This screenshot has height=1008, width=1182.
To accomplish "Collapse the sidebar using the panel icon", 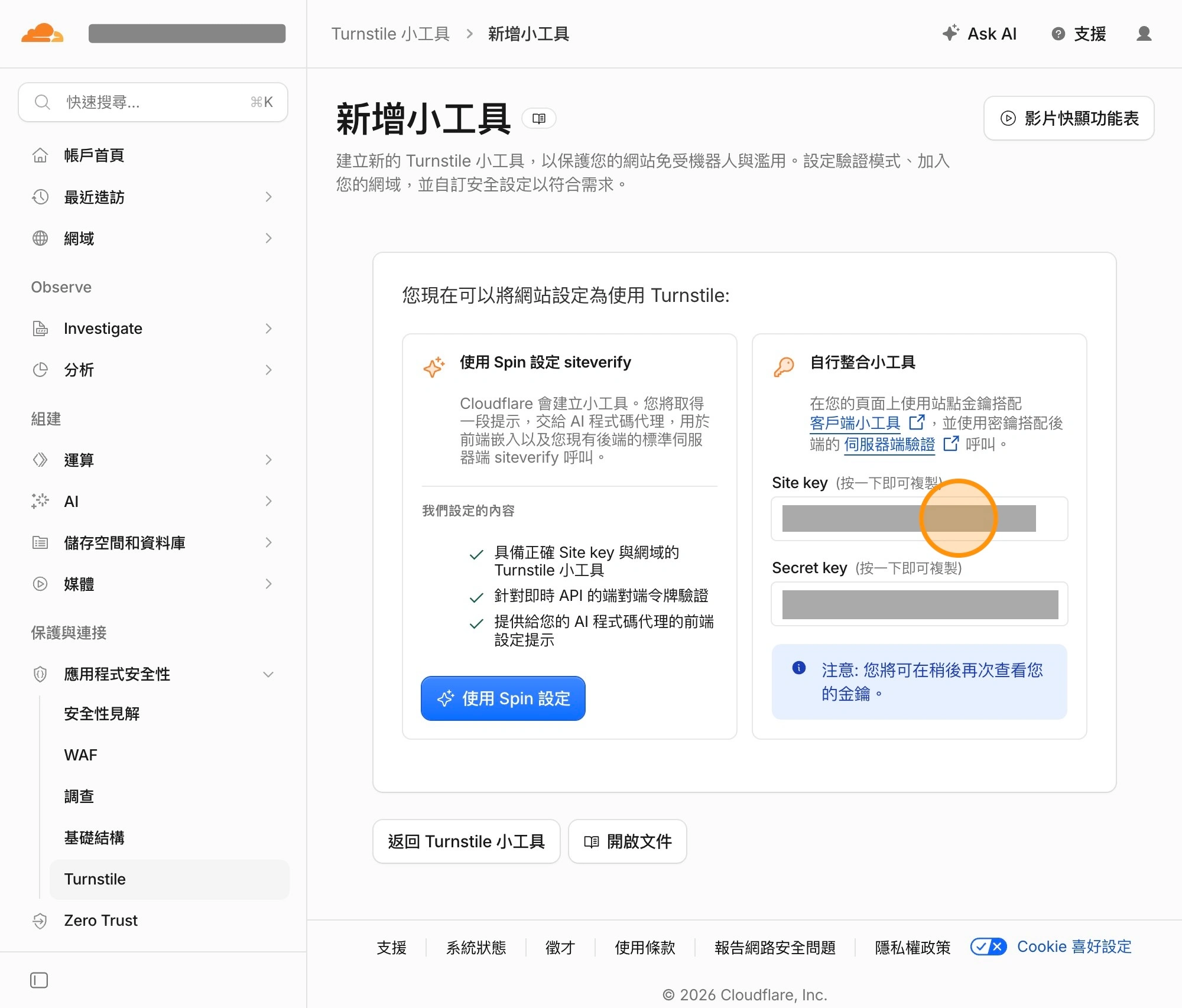I will pyautogui.click(x=39, y=980).
